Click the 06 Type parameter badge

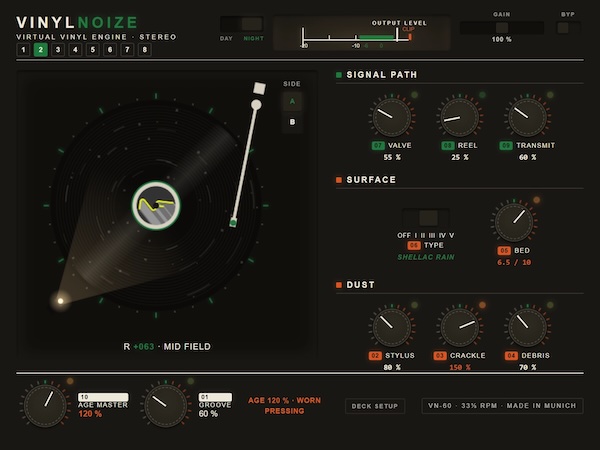click(414, 245)
